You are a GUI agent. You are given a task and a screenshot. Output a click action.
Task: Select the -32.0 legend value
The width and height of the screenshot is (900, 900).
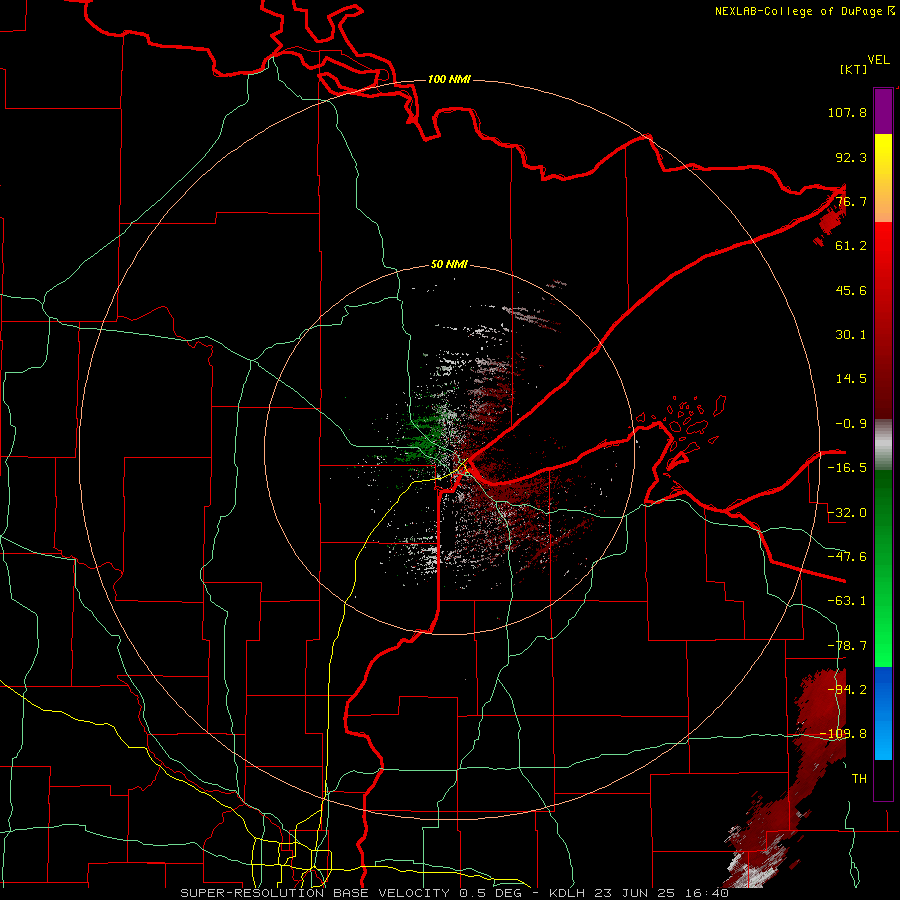point(847,513)
